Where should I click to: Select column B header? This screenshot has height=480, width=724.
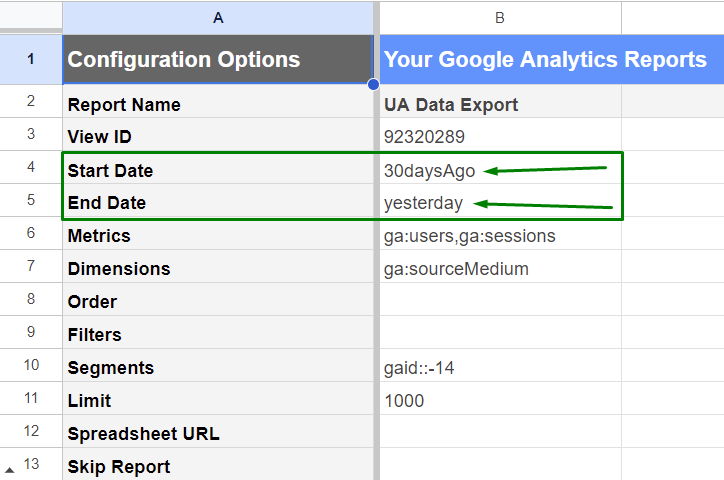pos(500,18)
